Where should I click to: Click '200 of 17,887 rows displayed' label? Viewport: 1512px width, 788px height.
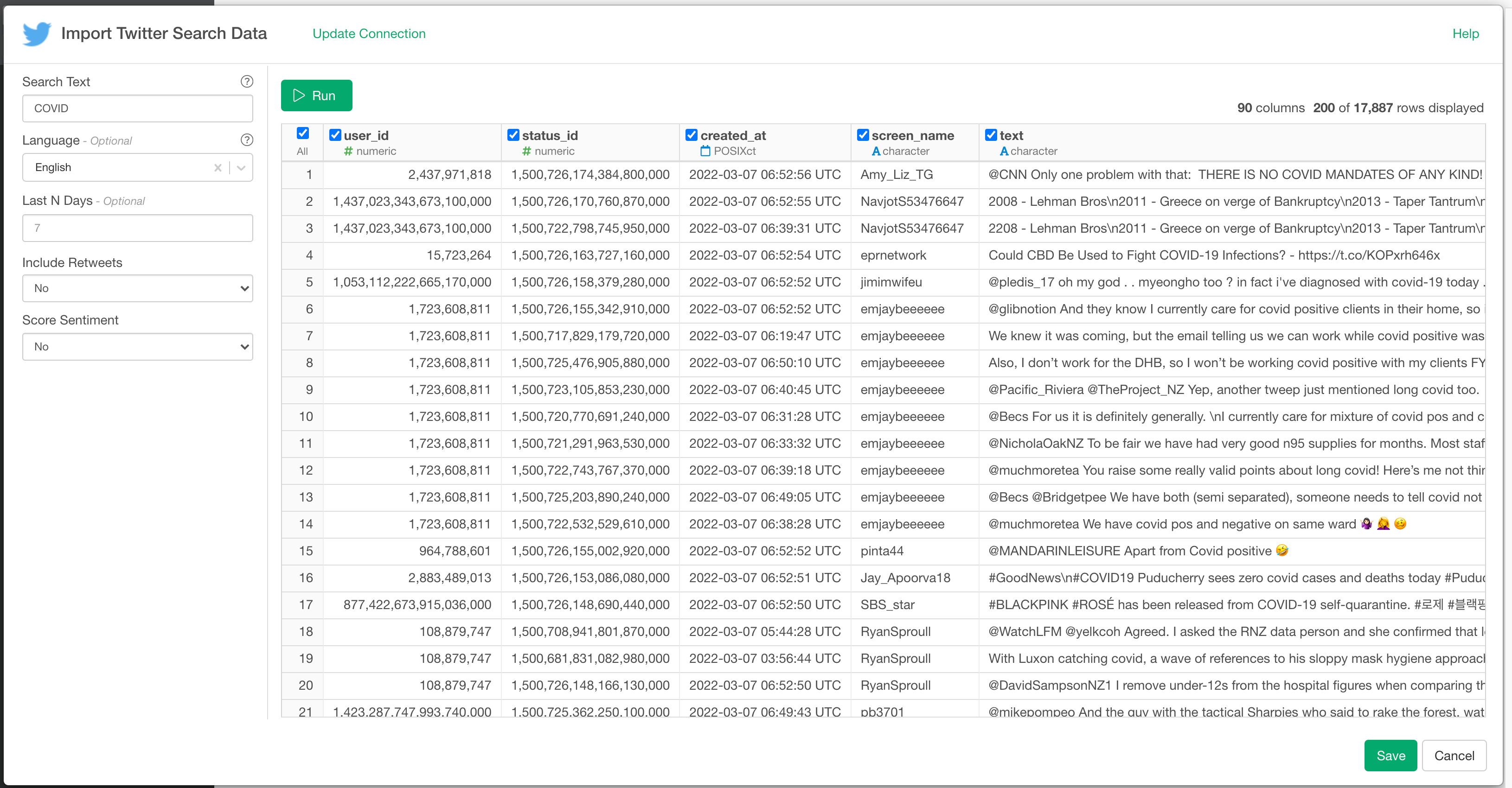1398,108
